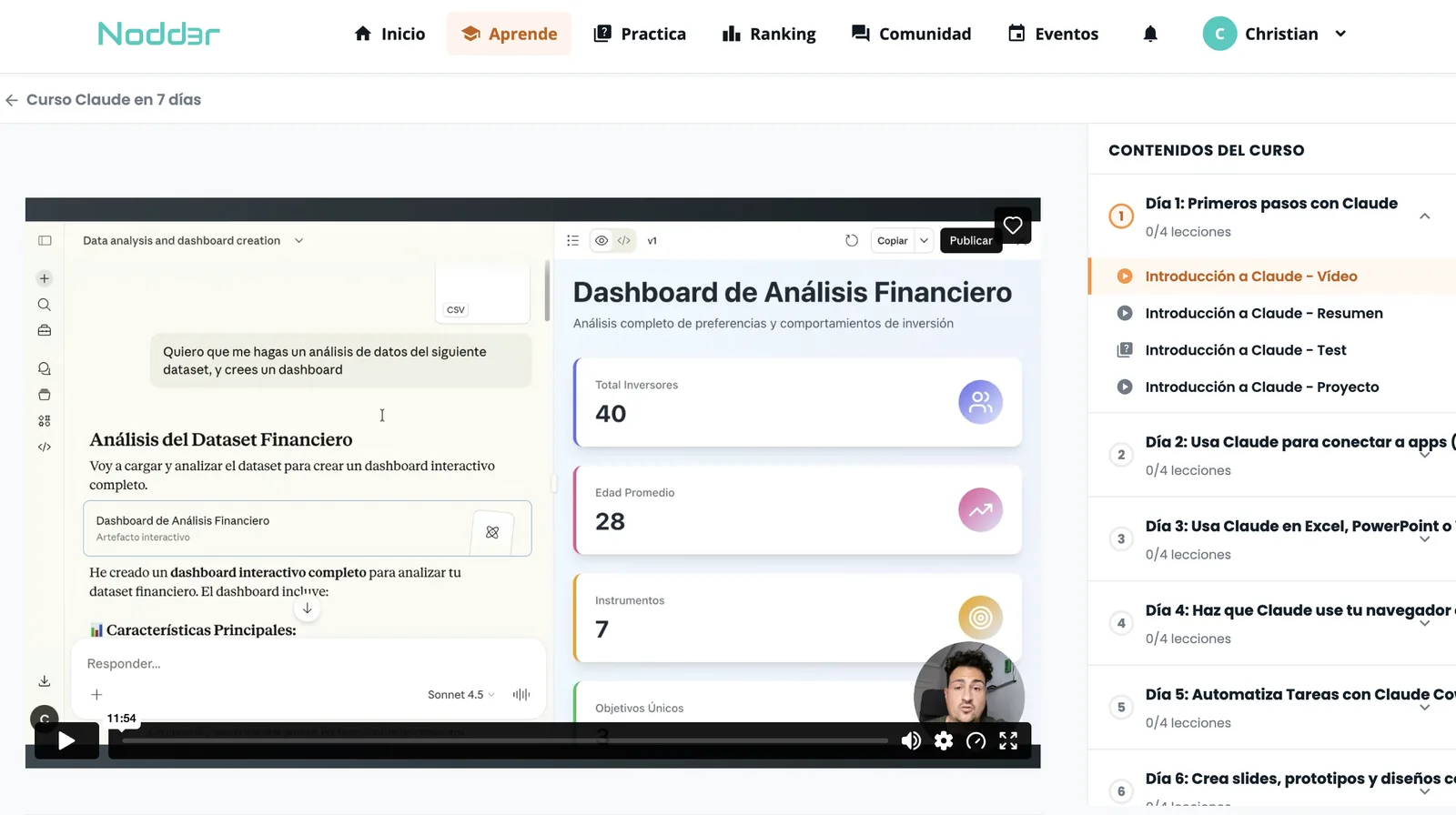Mute the video volume
The height and width of the screenshot is (815, 1456).
tap(911, 740)
